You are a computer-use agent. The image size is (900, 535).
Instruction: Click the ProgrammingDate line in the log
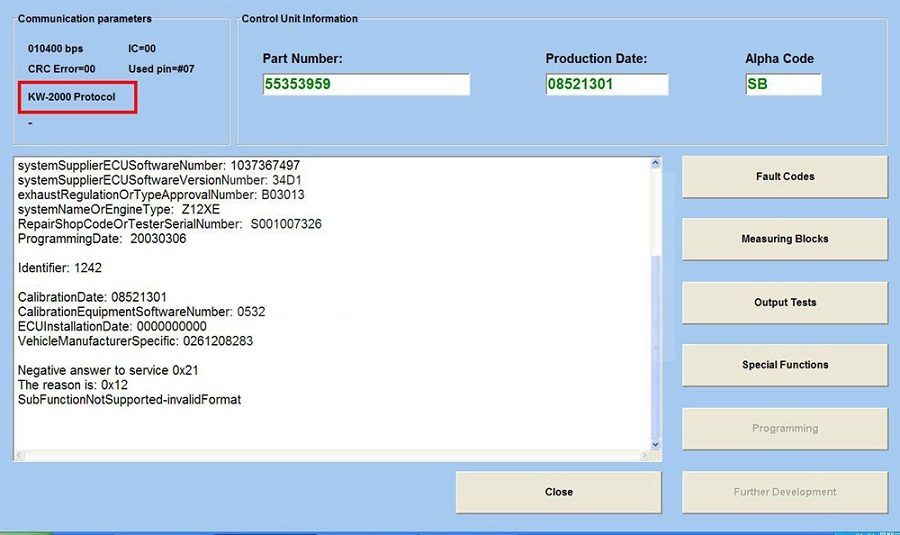coord(102,239)
